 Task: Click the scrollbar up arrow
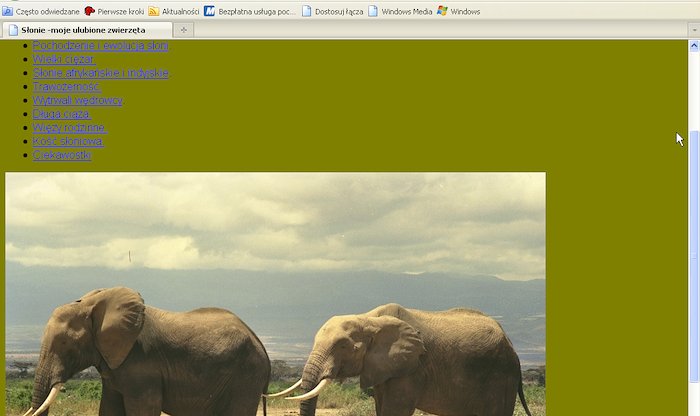click(x=694, y=46)
